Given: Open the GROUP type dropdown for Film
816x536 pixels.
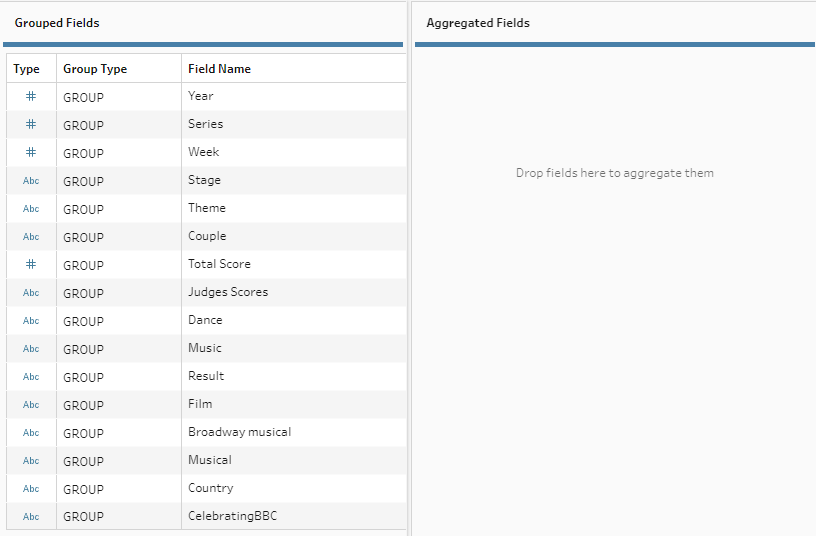Looking at the screenshot, I should [x=83, y=405].
